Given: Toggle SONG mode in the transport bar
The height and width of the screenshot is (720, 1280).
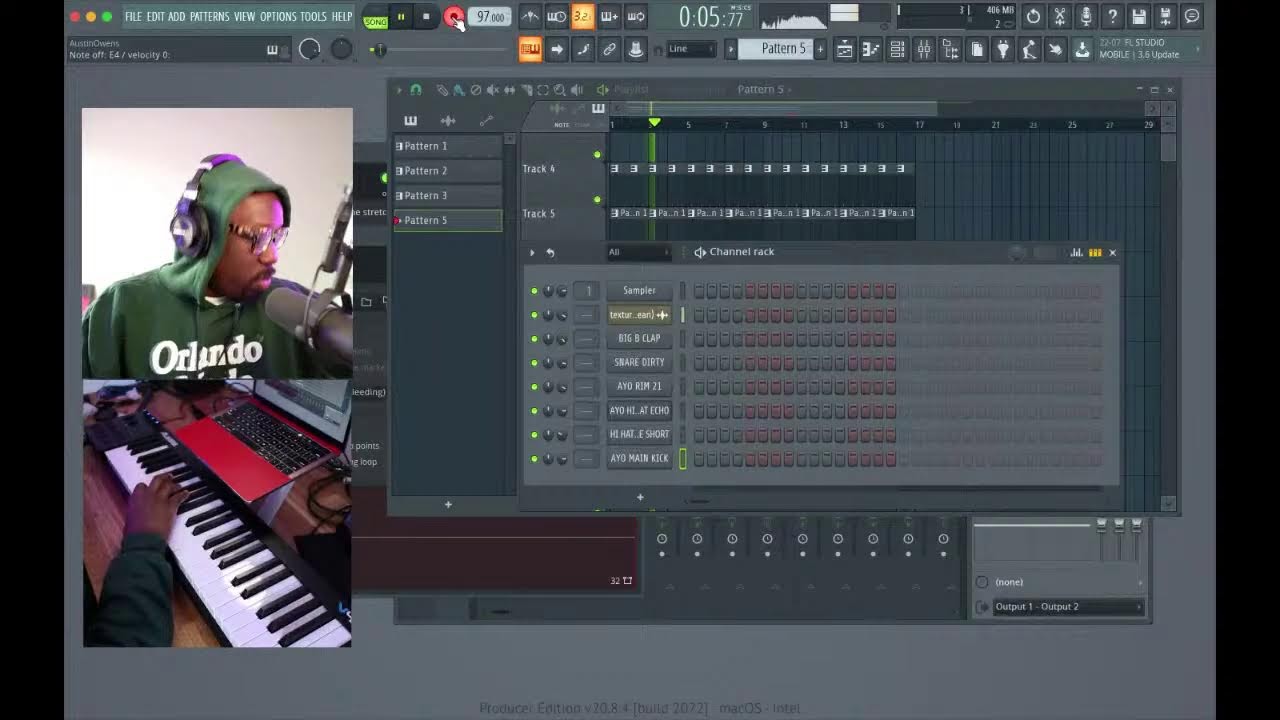Looking at the screenshot, I should pos(375,21).
